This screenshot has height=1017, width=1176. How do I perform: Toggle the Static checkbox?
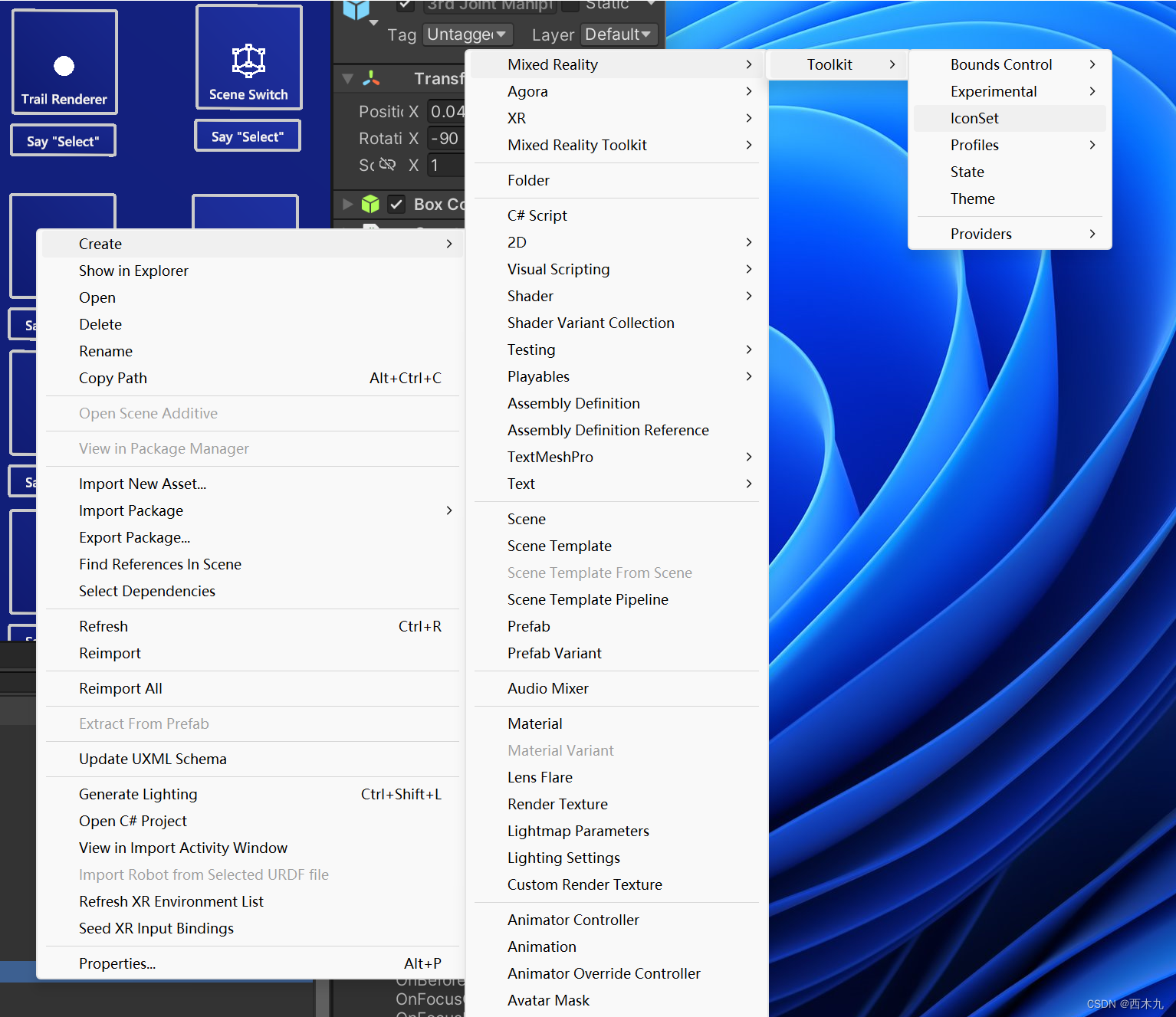tap(570, 5)
